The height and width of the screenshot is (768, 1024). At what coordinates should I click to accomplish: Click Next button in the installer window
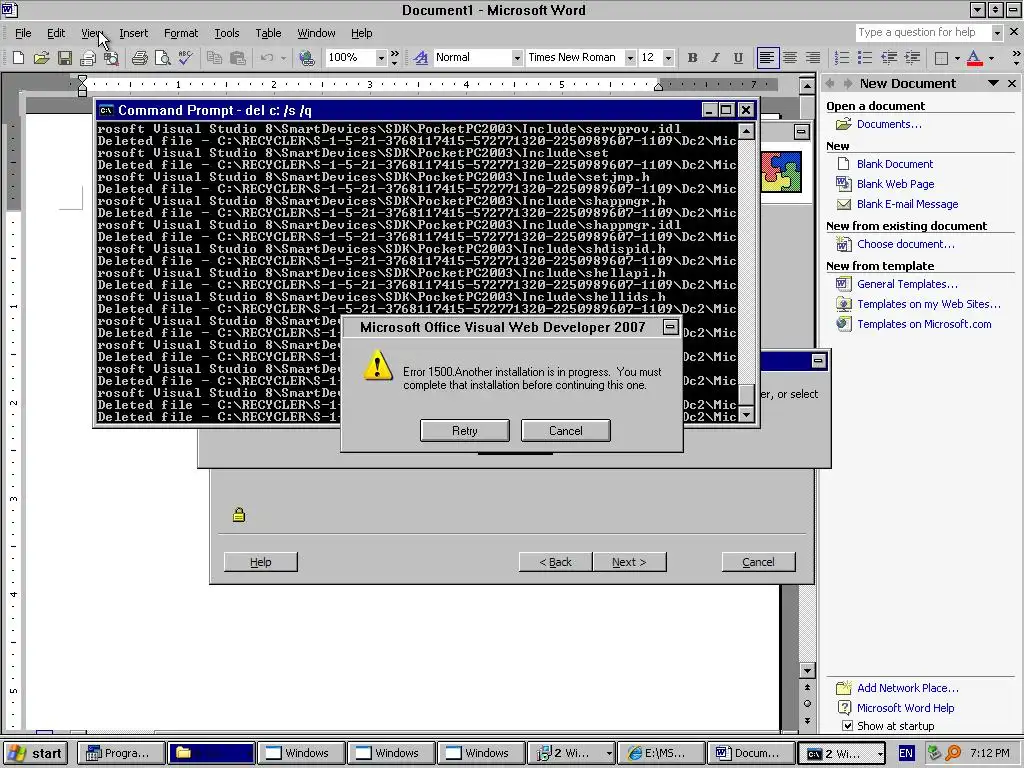[630, 562]
